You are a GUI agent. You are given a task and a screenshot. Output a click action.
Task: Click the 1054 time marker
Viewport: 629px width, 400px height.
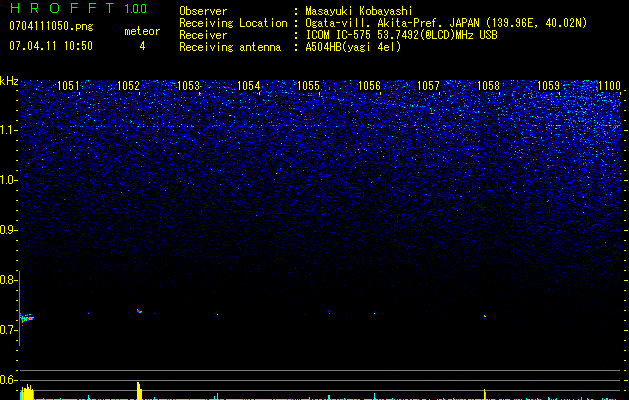tap(248, 86)
